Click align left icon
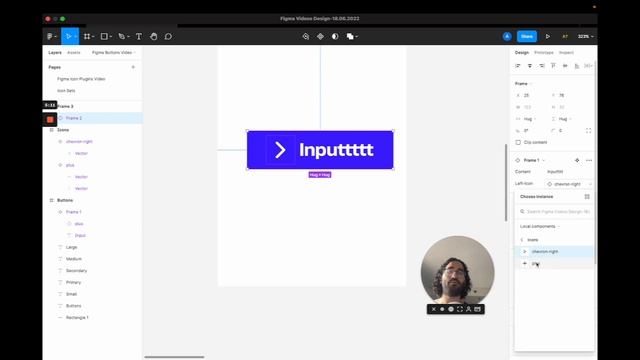Image resolution: width=640 pixels, height=360 pixels. click(518, 66)
